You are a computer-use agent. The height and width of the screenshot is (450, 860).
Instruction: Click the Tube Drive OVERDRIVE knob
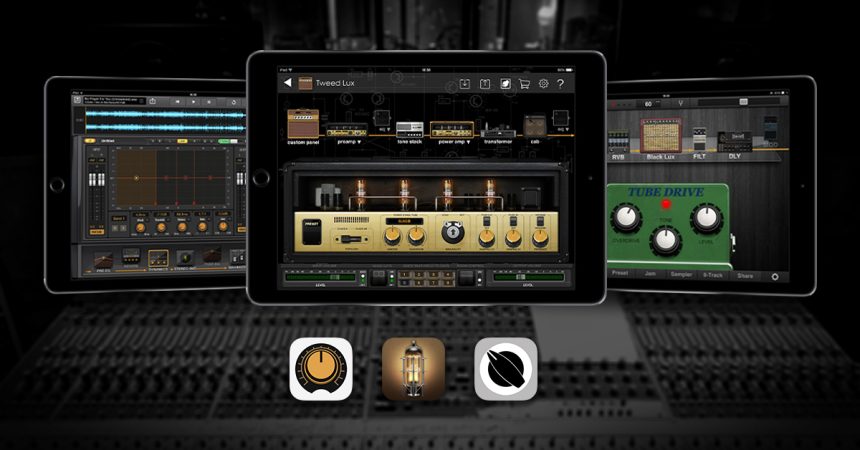coord(628,218)
